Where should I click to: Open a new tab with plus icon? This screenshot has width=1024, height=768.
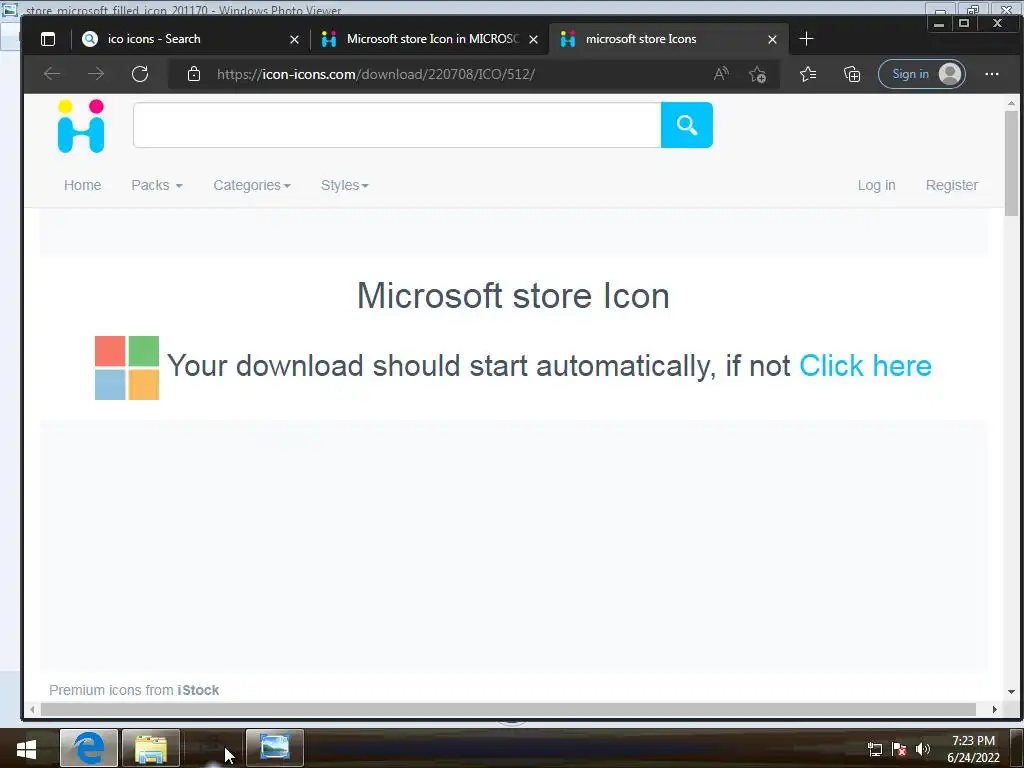point(807,39)
